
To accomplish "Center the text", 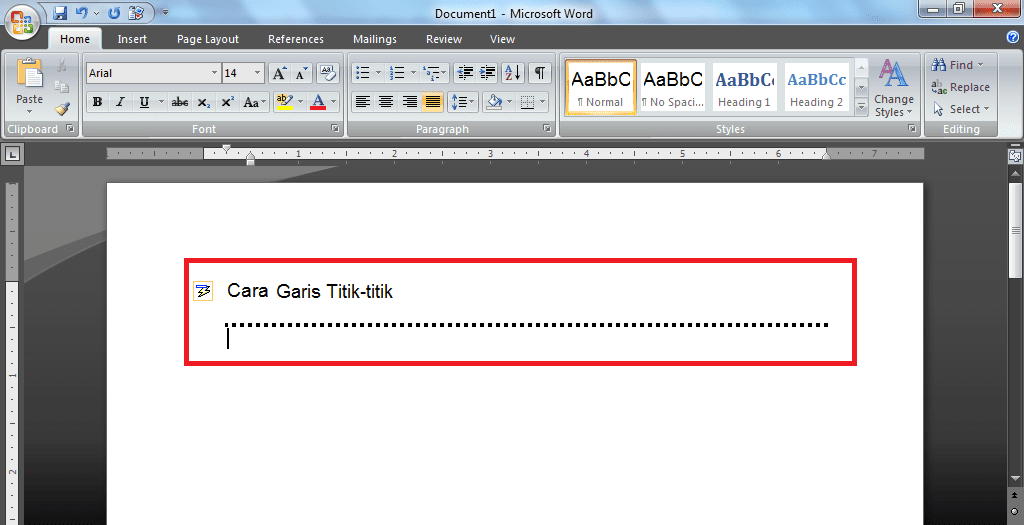I will tap(386, 102).
